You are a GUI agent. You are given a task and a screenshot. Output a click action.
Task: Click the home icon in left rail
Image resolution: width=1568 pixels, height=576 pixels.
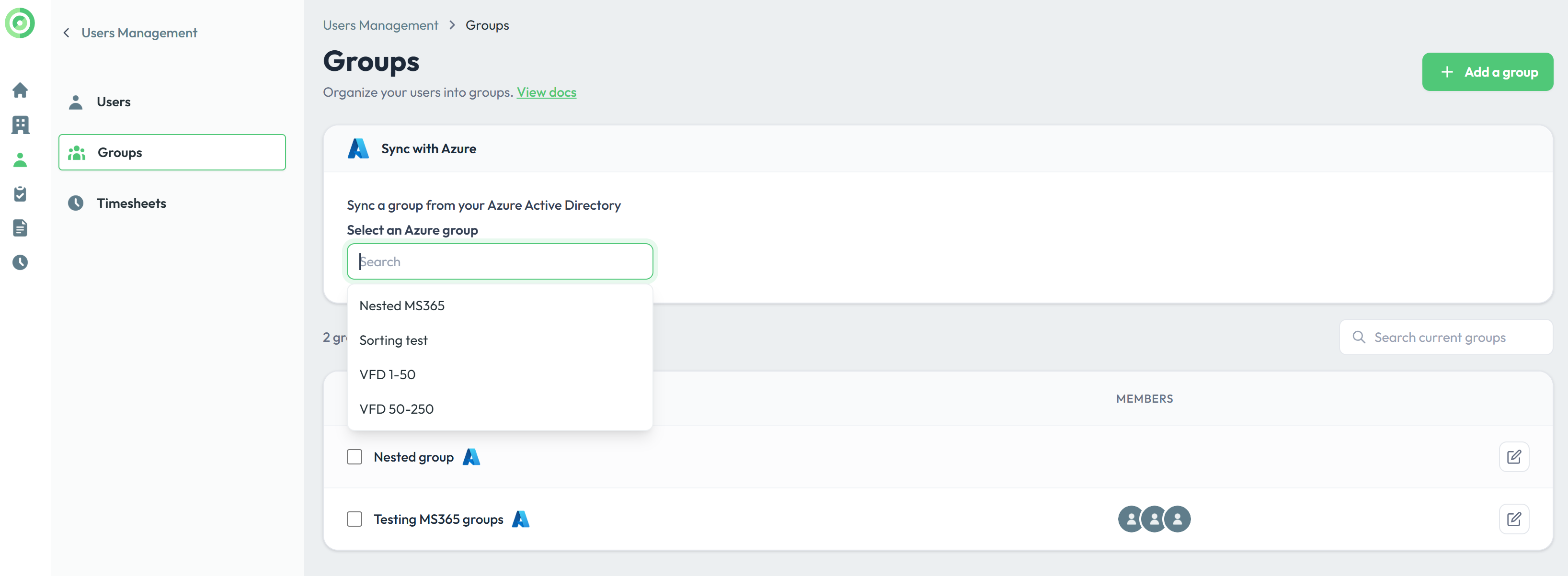pyautogui.click(x=20, y=90)
